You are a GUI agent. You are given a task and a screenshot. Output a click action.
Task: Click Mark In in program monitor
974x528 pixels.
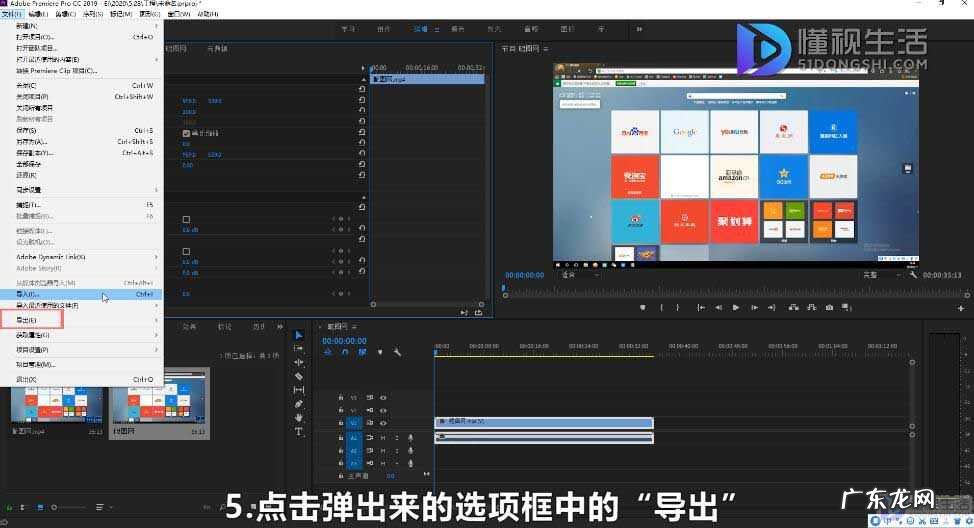[662, 307]
